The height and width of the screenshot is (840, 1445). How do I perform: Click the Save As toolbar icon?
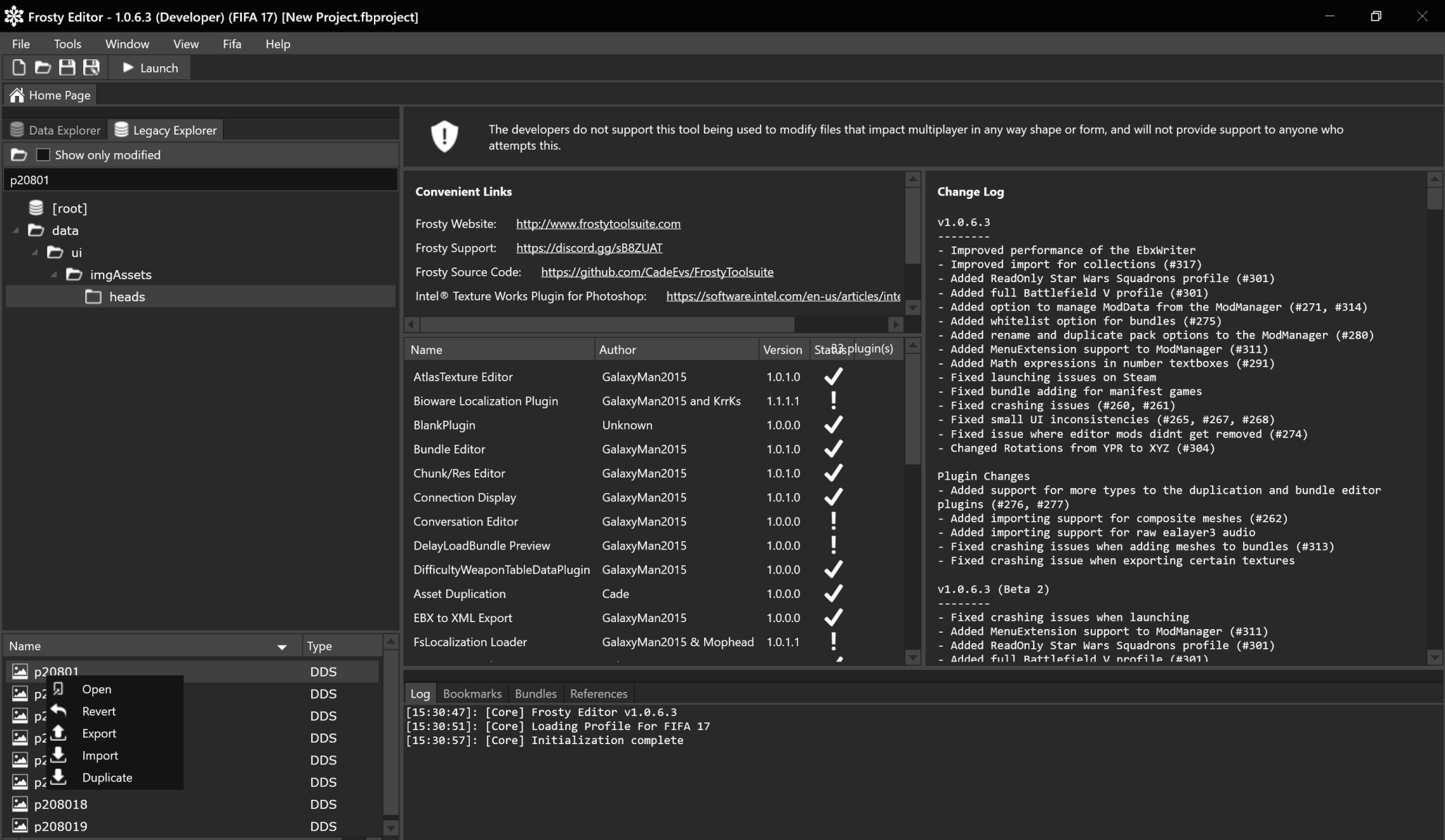coord(91,68)
